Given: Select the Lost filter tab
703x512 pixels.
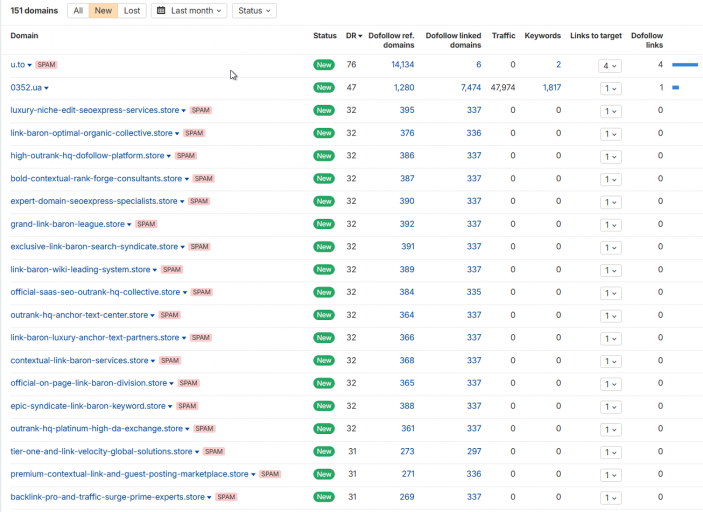Looking at the screenshot, I should click(132, 11).
